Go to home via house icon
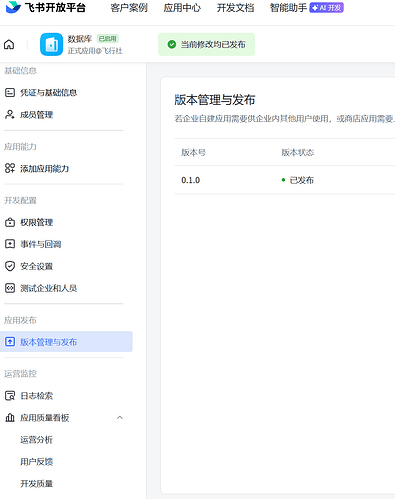 coord(9,44)
